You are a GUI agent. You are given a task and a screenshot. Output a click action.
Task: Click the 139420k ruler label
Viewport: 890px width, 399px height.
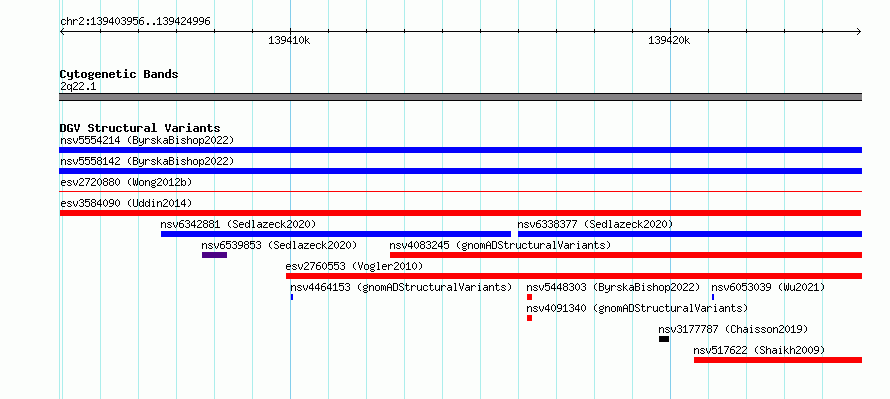(669, 40)
